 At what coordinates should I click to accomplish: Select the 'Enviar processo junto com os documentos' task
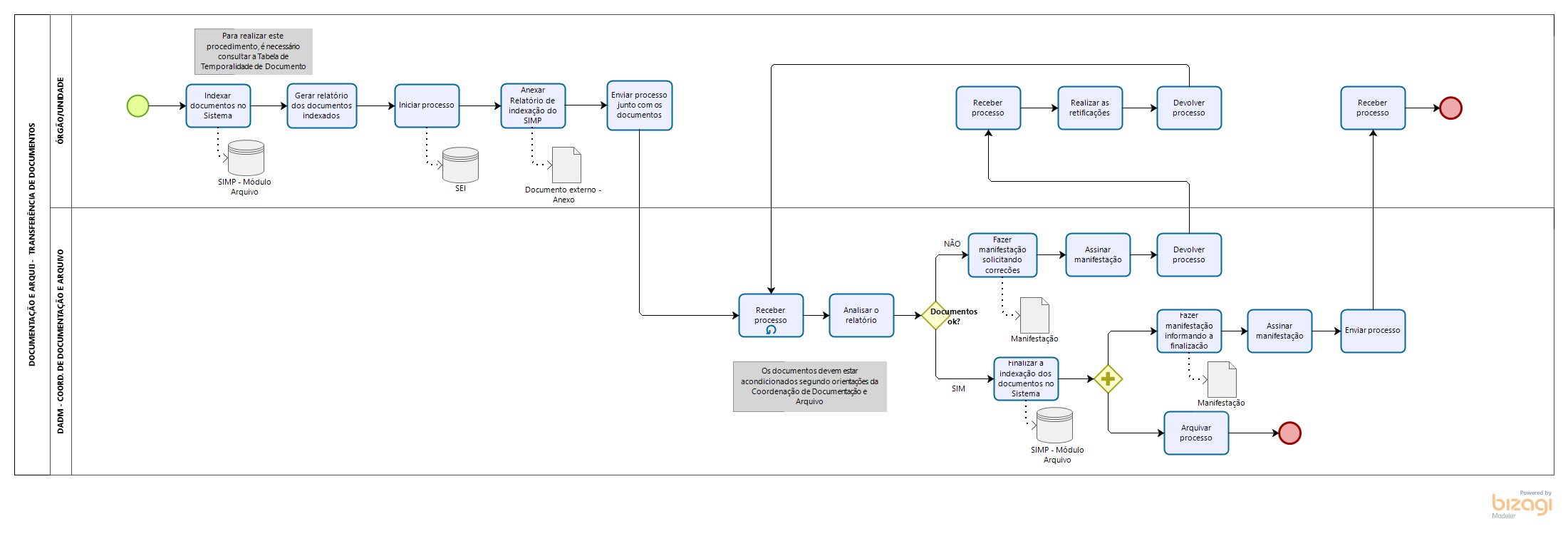pos(639,105)
